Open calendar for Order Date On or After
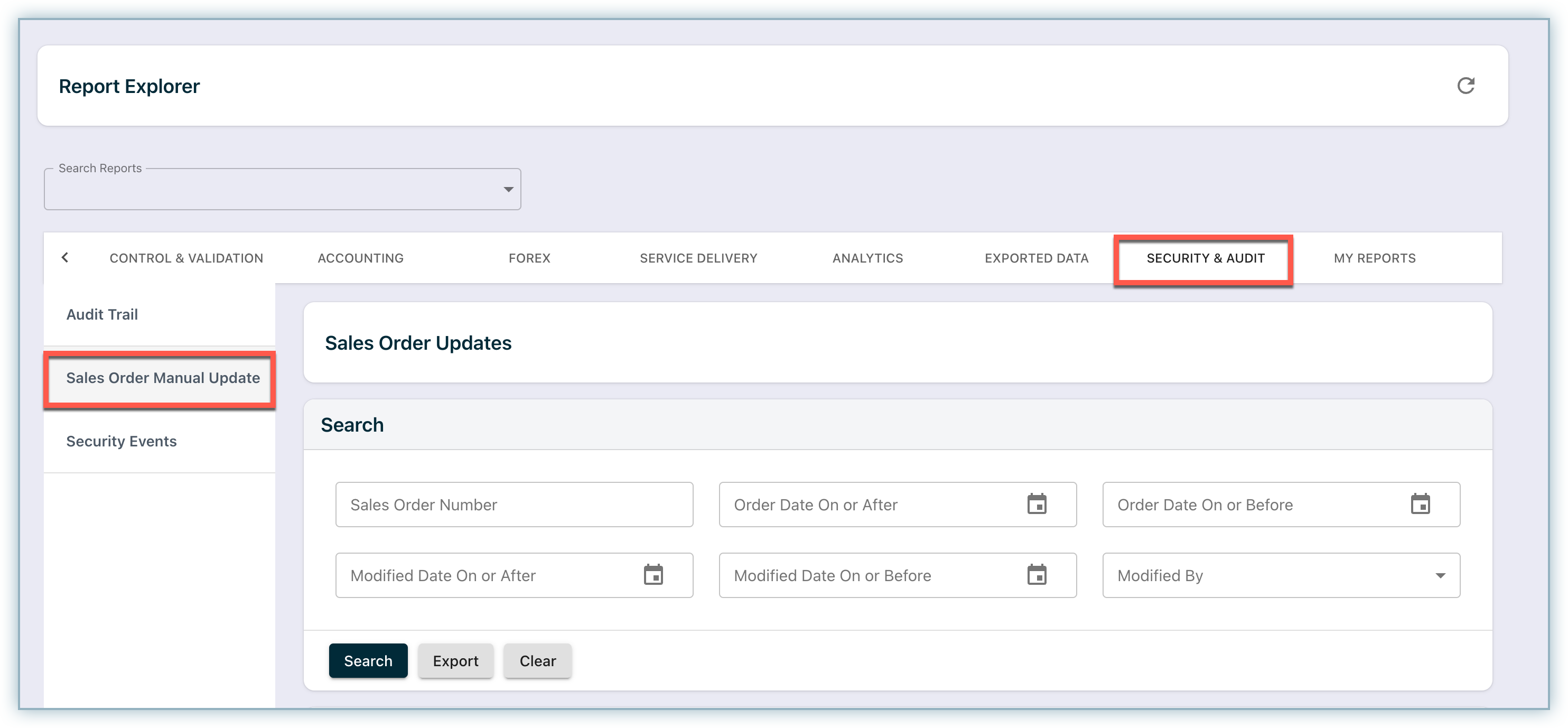Image resolution: width=1568 pixels, height=728 pixels. tap(1037, 504)
